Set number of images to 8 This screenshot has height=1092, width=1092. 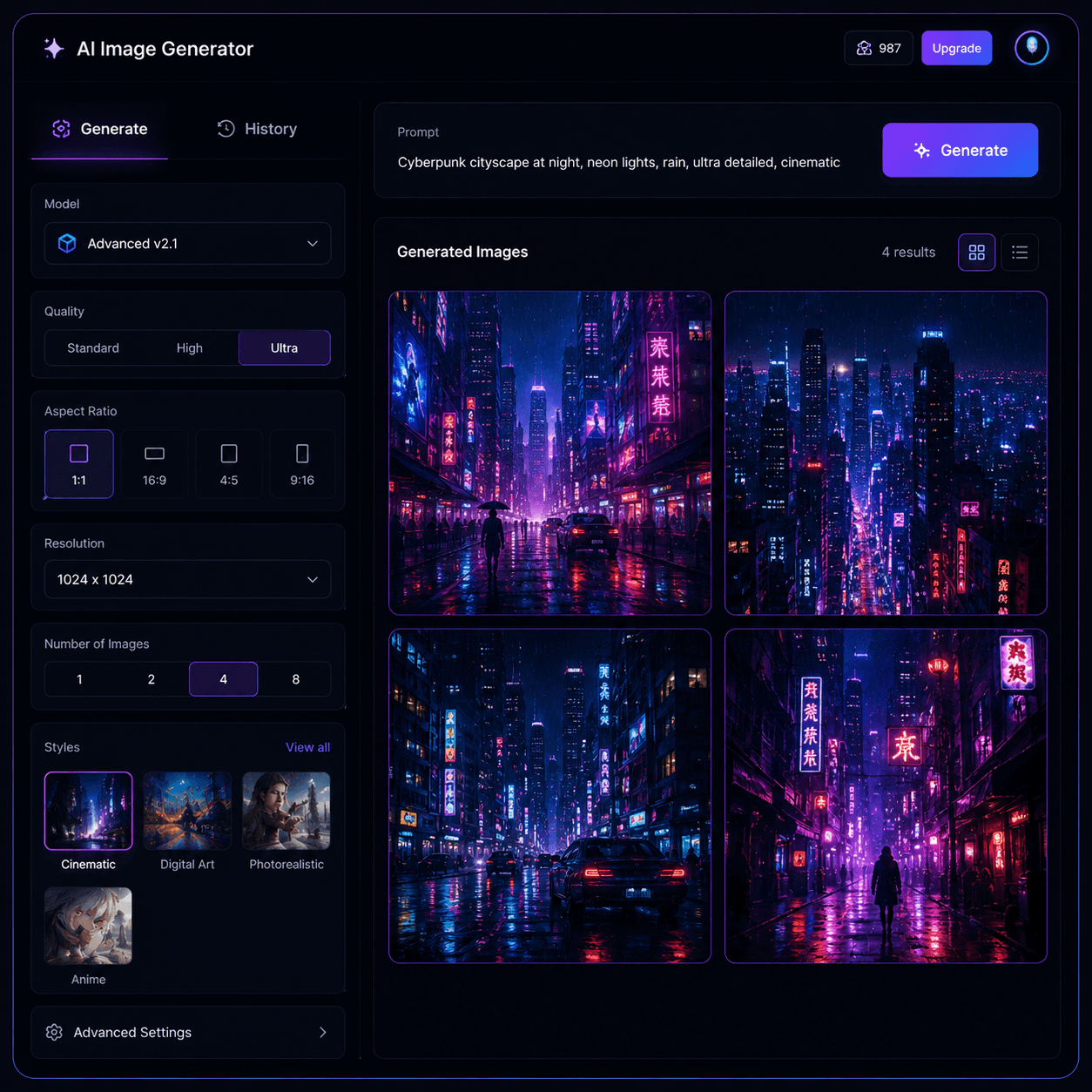click(296, 679)
